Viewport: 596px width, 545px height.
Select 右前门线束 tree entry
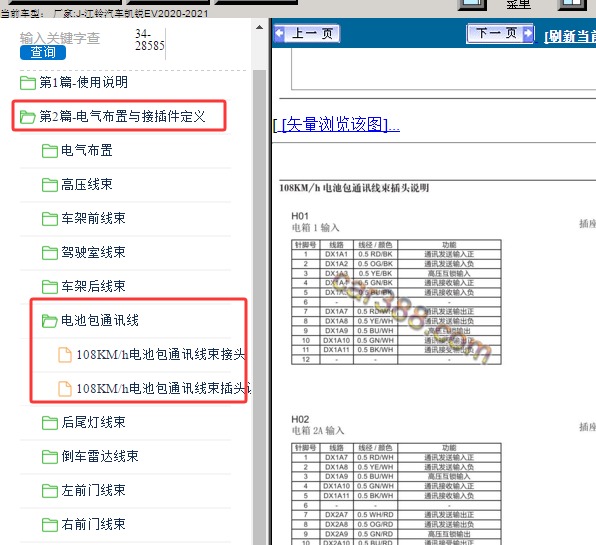[94, 524]
